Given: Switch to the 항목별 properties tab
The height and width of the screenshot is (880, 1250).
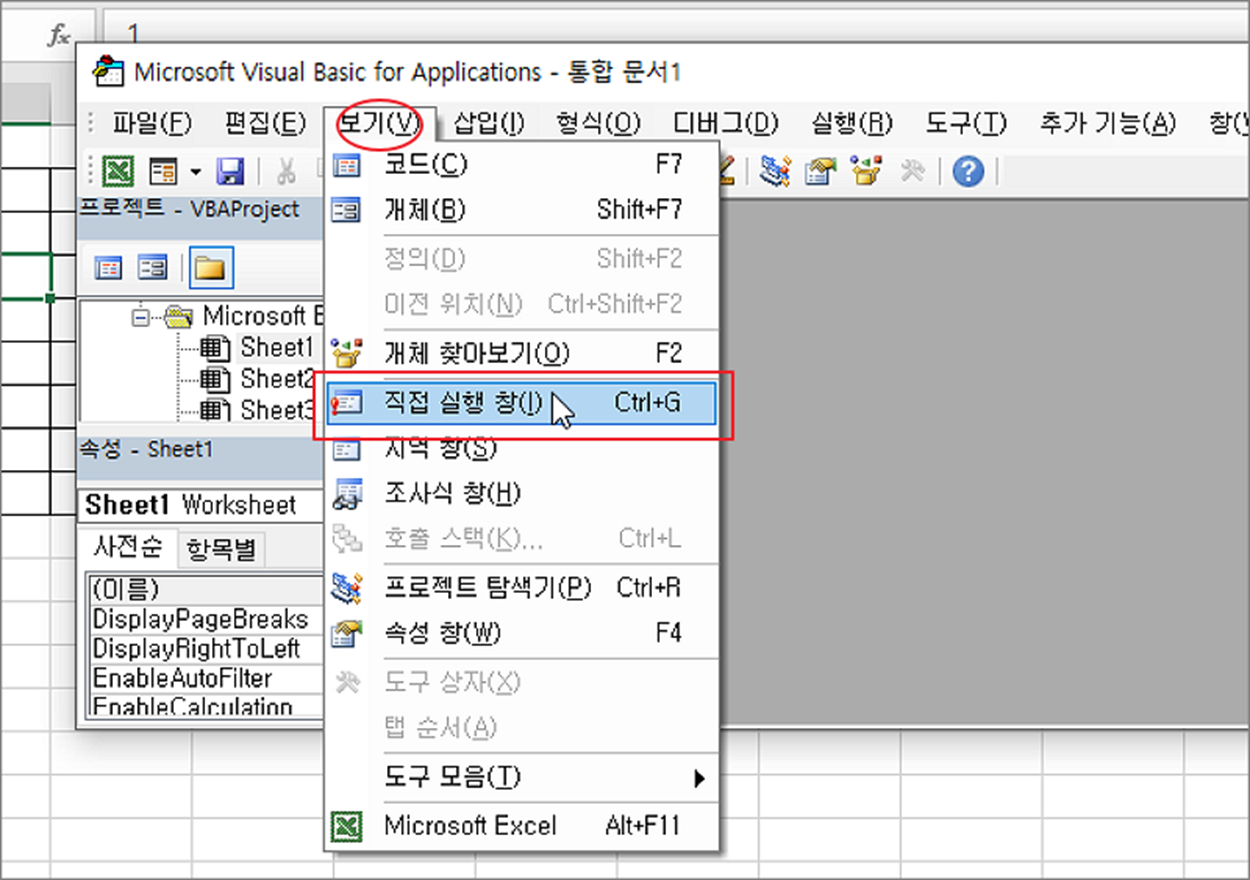Looking at the screenshot, I should tap(221, 550).
